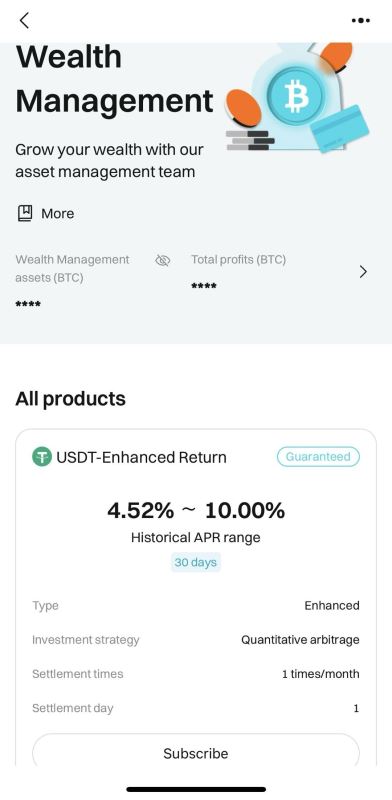The height and width of the screenshot is (800, 392).
Task: Click the Total profits (BTC) label
Action: [x=238, y=260]
